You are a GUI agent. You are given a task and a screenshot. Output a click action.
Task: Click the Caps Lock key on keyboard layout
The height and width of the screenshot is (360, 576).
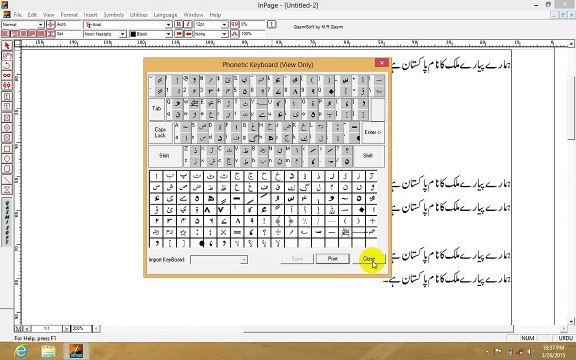[161, 132]
